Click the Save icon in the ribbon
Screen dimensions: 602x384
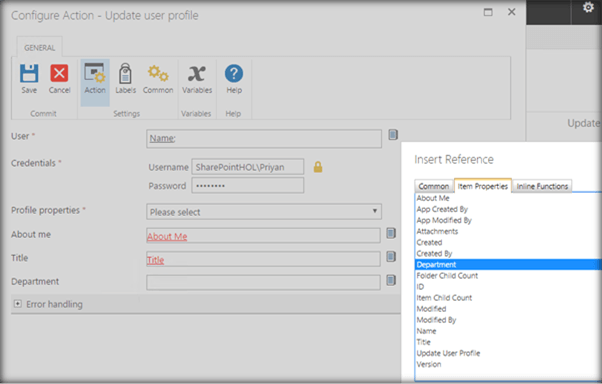click(29, 73)
